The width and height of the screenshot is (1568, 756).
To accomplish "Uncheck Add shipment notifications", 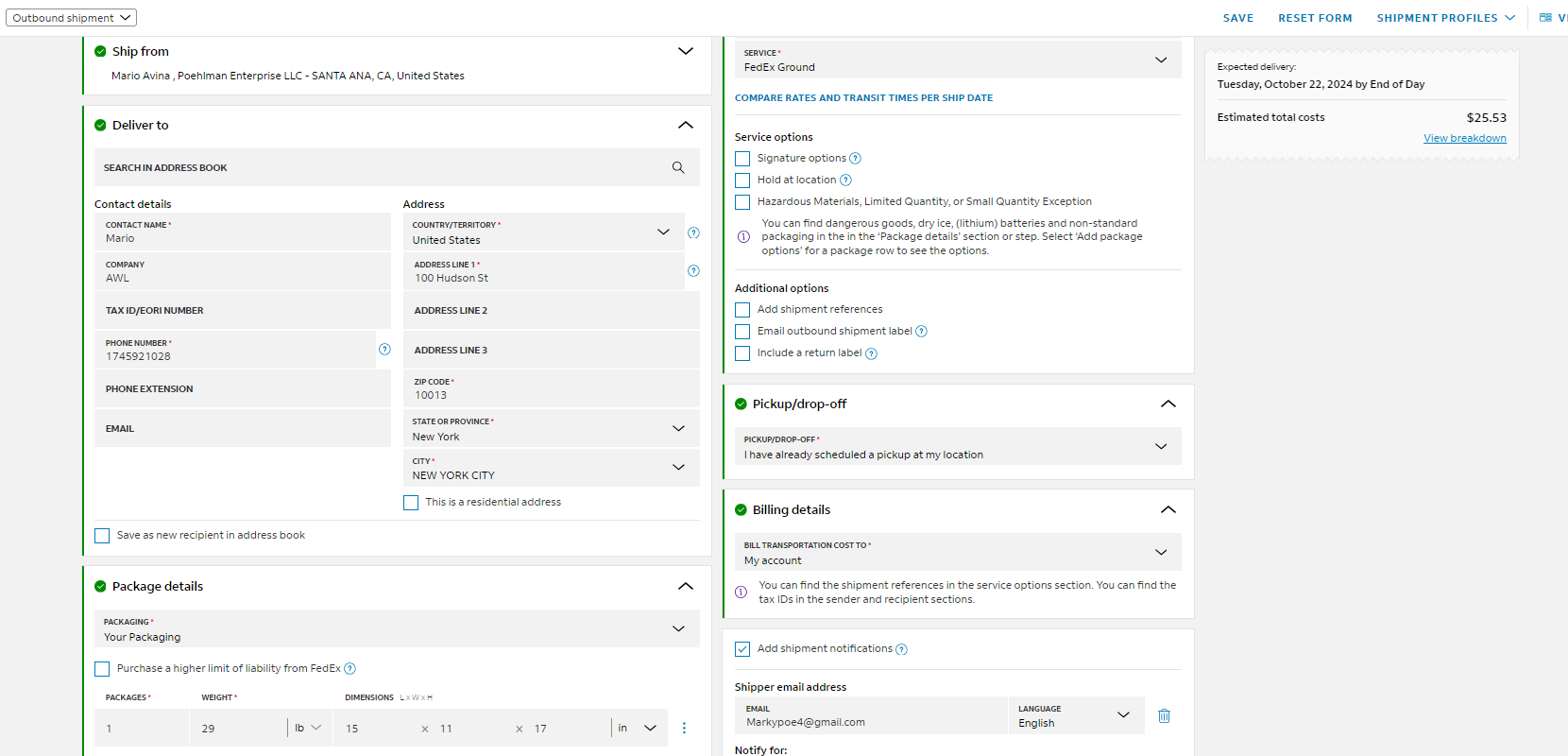I will click(x=742, y=649).
